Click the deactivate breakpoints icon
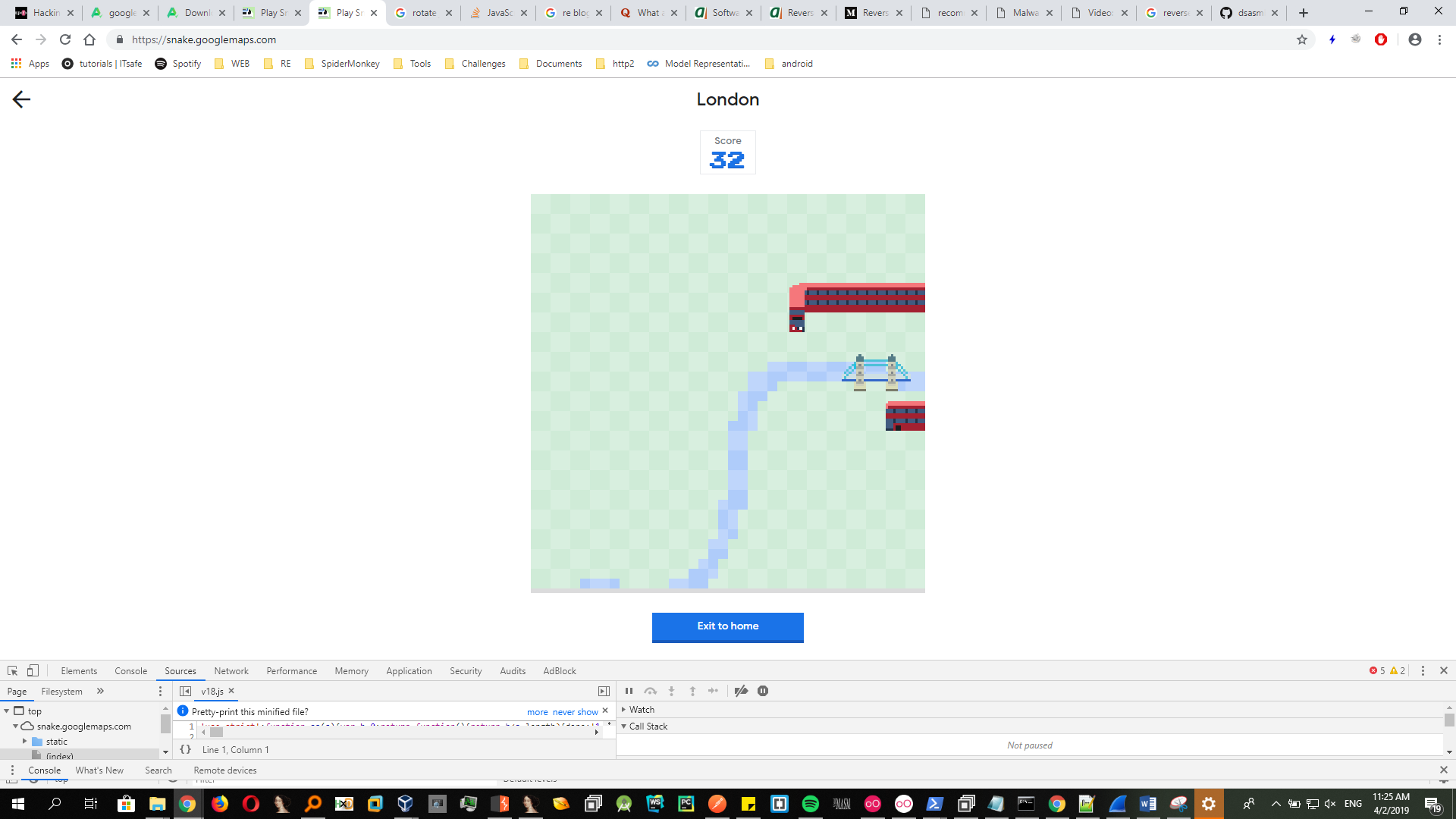 [x=741, y=691]
